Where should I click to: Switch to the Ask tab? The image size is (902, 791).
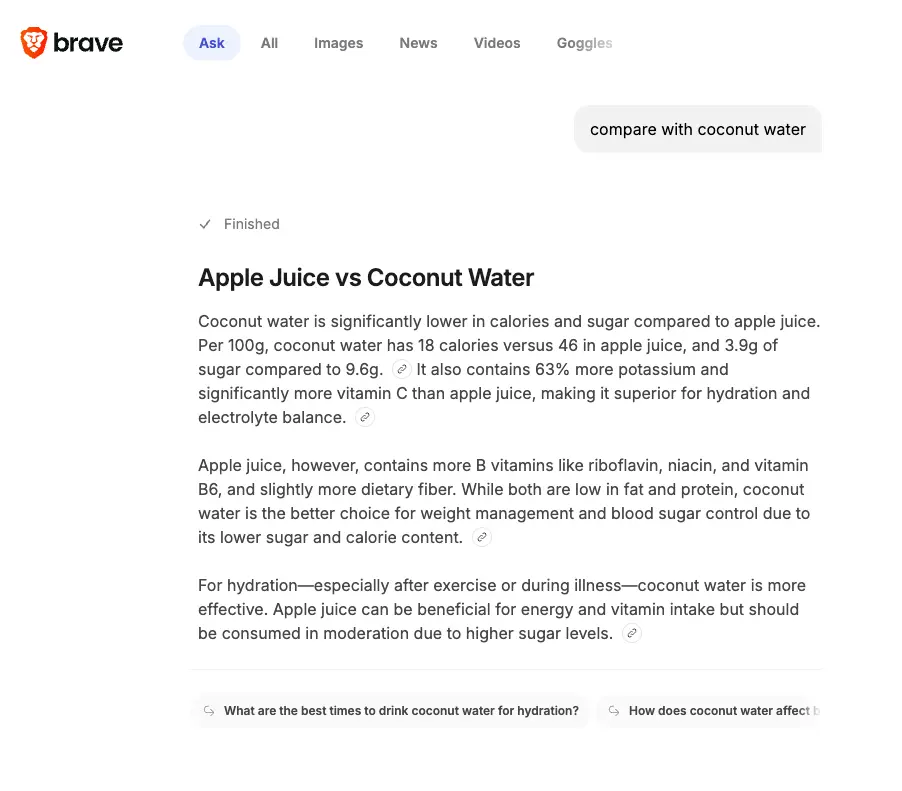click(212, 43)
